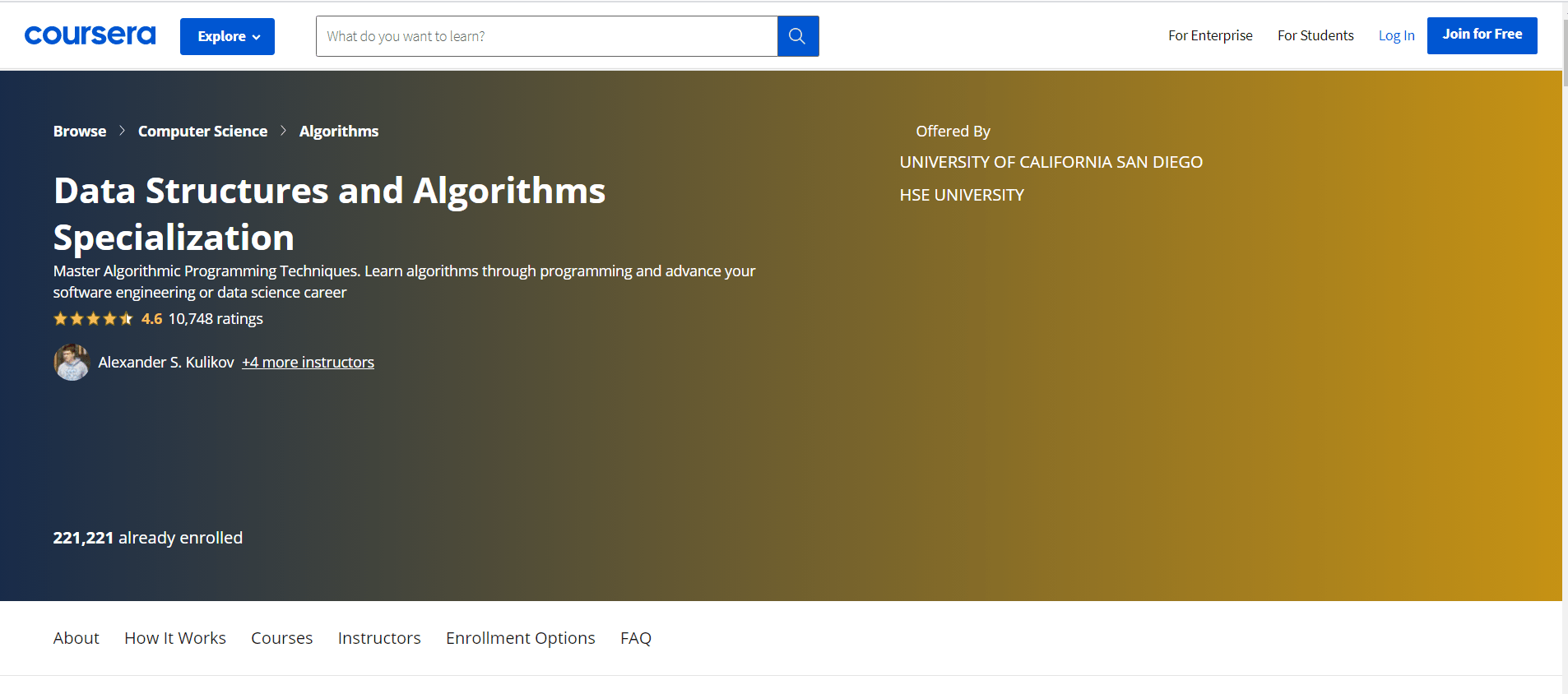The height and width of the screenshot is (694, 1568).
Task: Click the 221,221 already enrolled text
Action: point(148,538)
